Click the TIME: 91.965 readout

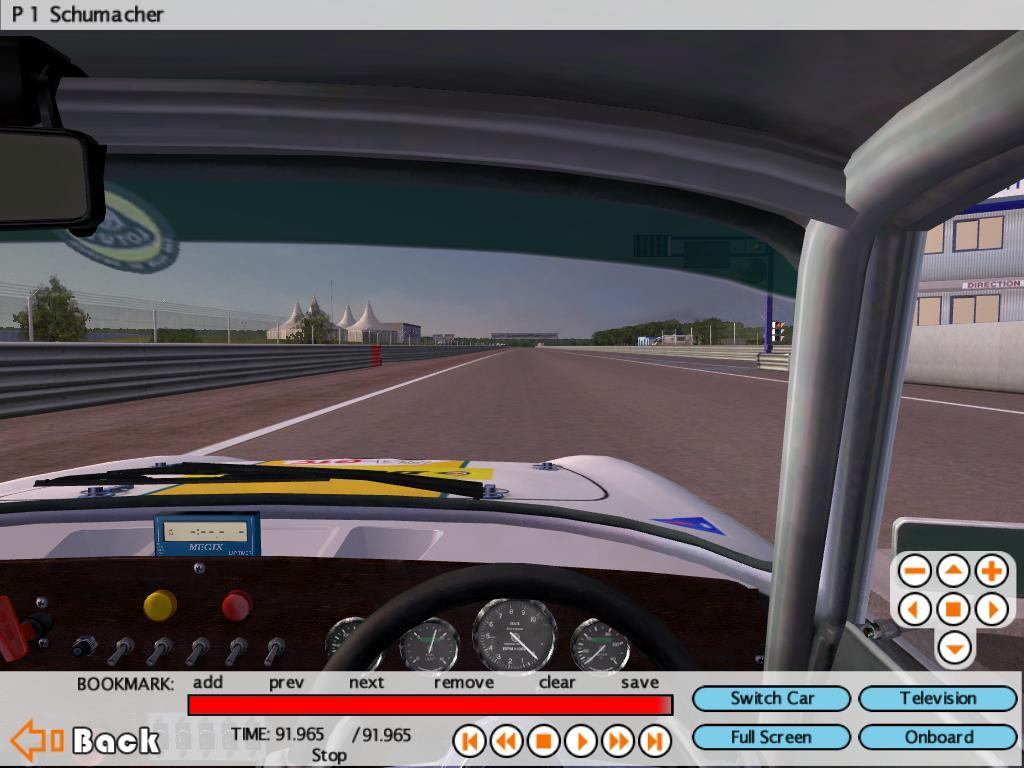coord(278,734)
